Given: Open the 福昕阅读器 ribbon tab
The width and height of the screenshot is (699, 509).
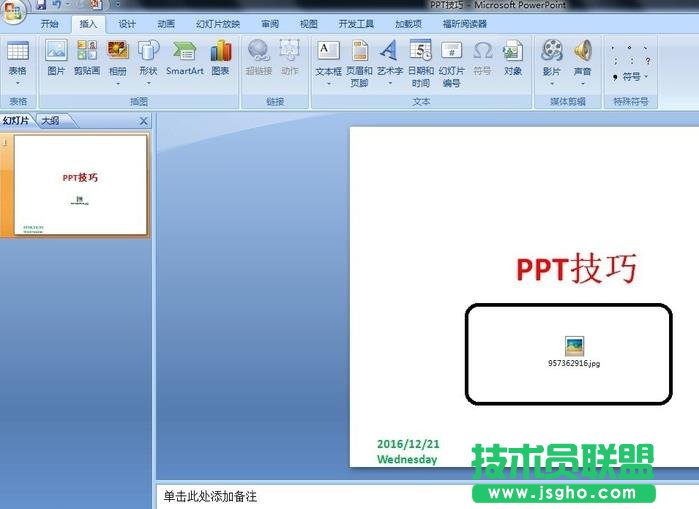Looking at the screenshot, I should pyautogui.click(x=465, y=24).
